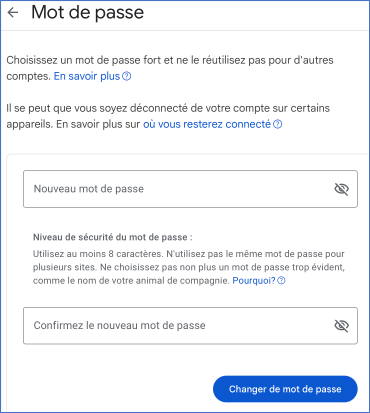Follow the "où vous resterez connecté" link

[x=207, y=124]
